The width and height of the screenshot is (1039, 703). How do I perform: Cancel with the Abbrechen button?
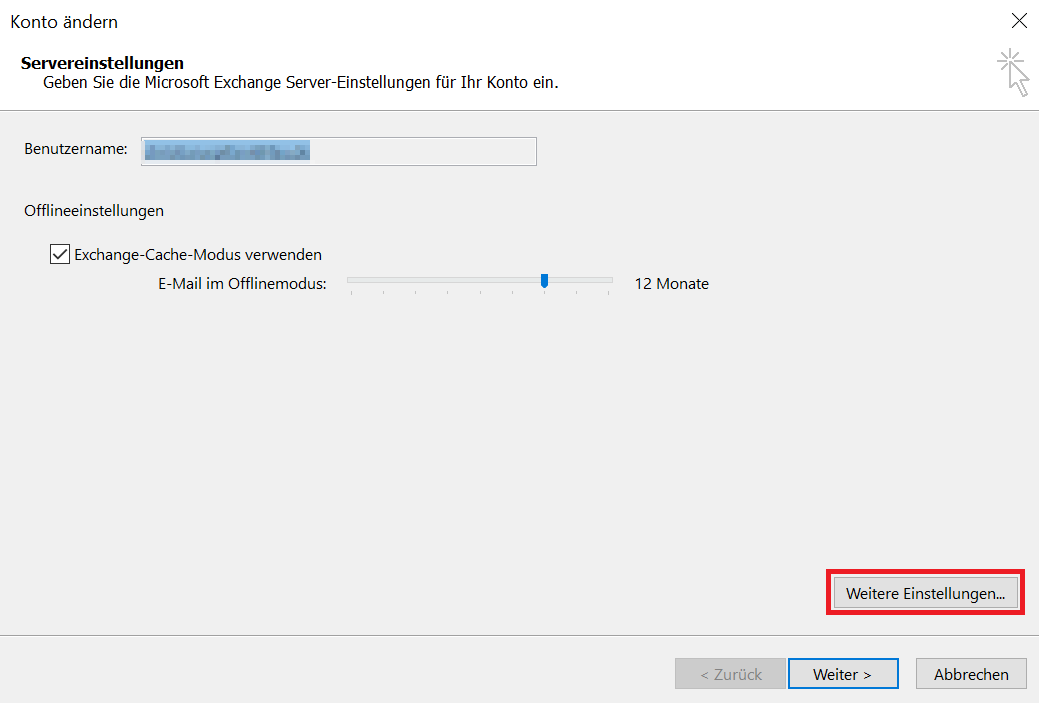[x=971, y=674]
